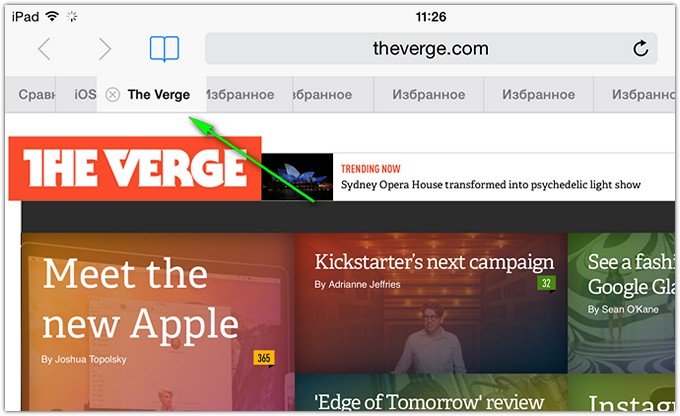
Task: Switch to the rightmost Избранное tab
Action: pos(634,94)
